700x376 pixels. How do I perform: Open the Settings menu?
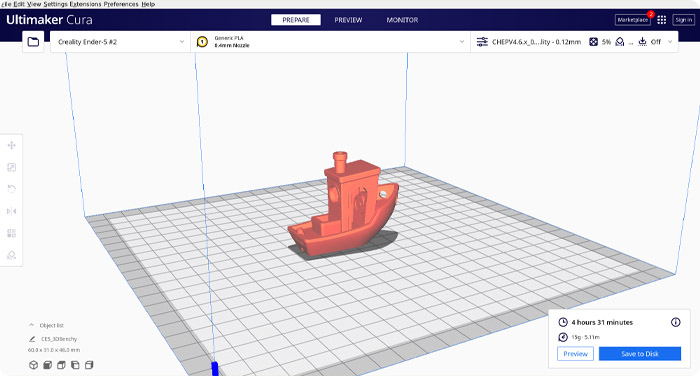[x=55, y=4]
